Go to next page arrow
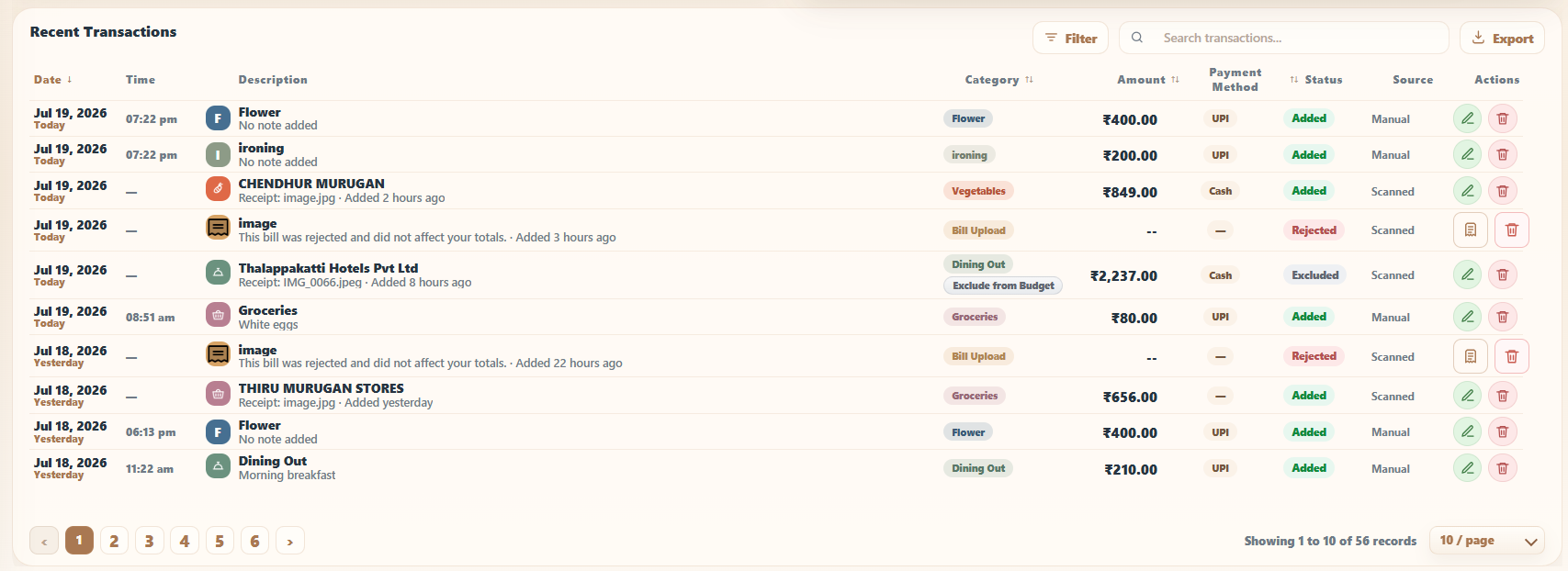The image size is (1568, 571). pyautogui.click(x=290, y=541)
